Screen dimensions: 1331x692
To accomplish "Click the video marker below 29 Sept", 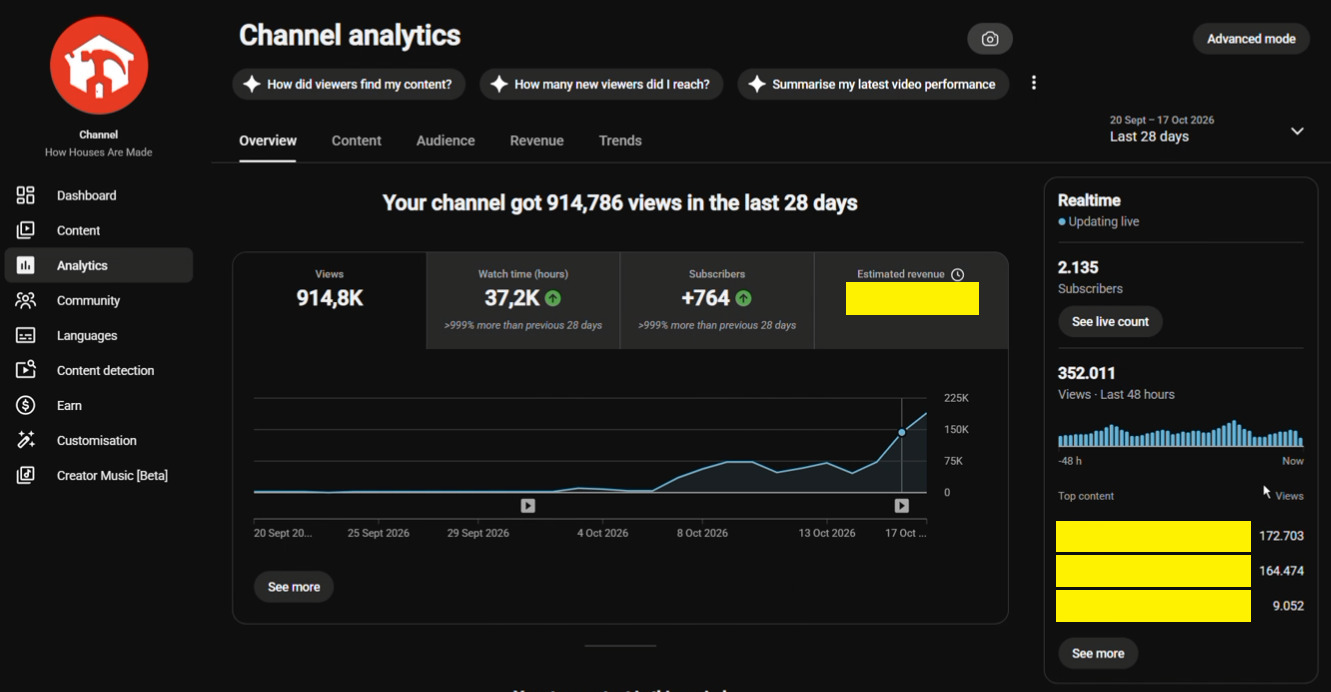I will pyautogui.click(x=528, y=506).
